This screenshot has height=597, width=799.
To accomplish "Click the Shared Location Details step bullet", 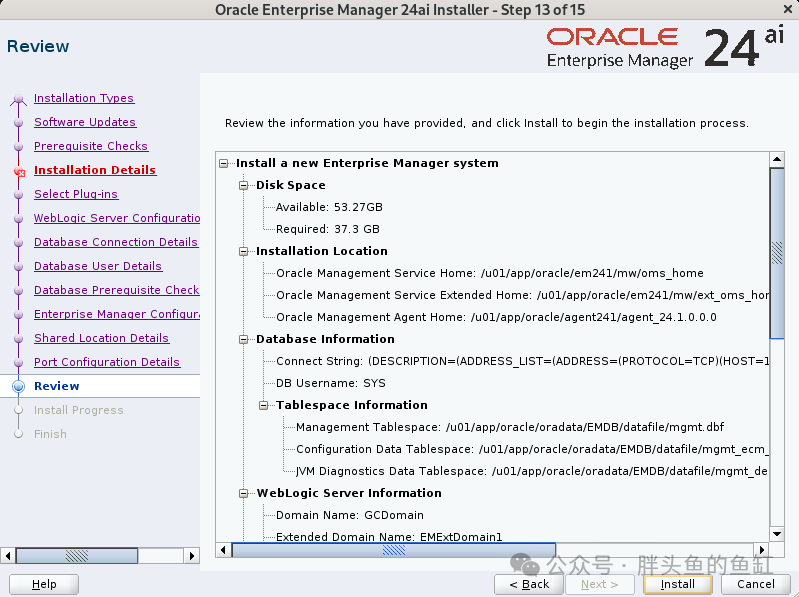I will [x=18, y=338].
